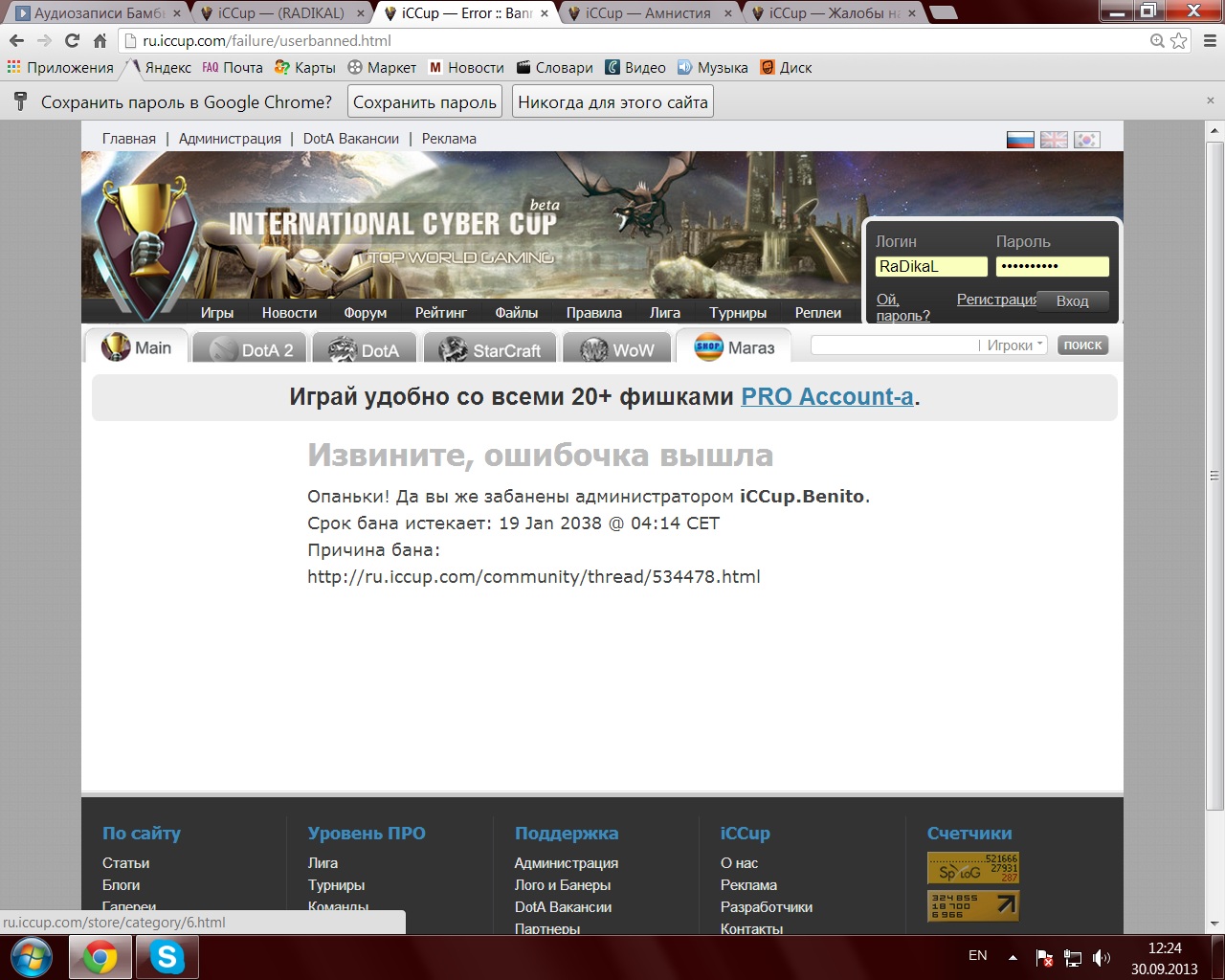Open the Диск bookmark

pyautogui.click(x=786, y=68)
